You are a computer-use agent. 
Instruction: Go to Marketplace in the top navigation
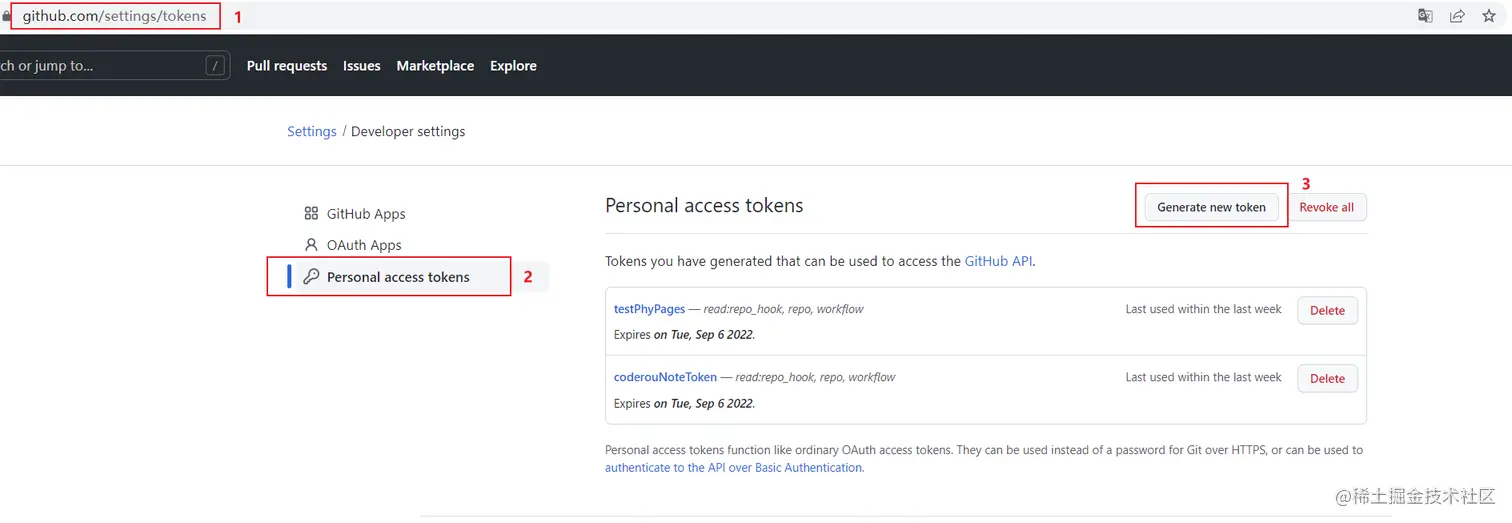pyautogui.click(x=435, y=66)
